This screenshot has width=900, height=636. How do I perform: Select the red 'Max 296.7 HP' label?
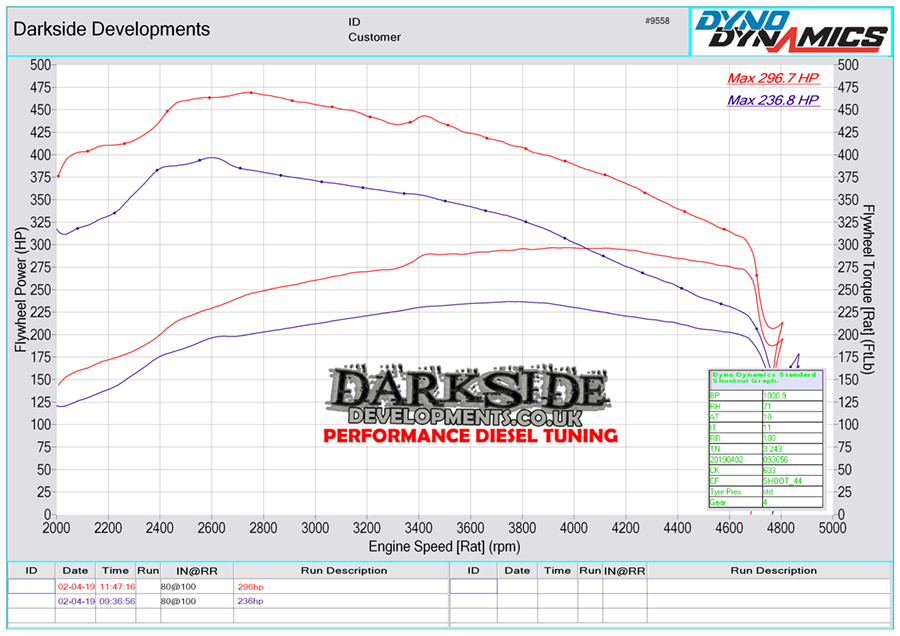click(x=773, y=78)
